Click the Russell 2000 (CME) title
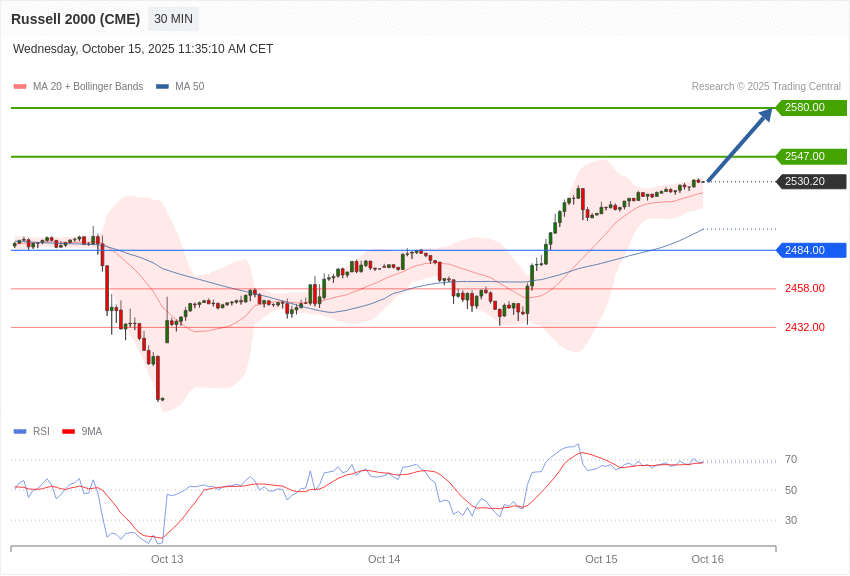Image resolution: width=850 pixels, height=576 pixels. click(75, 19)
